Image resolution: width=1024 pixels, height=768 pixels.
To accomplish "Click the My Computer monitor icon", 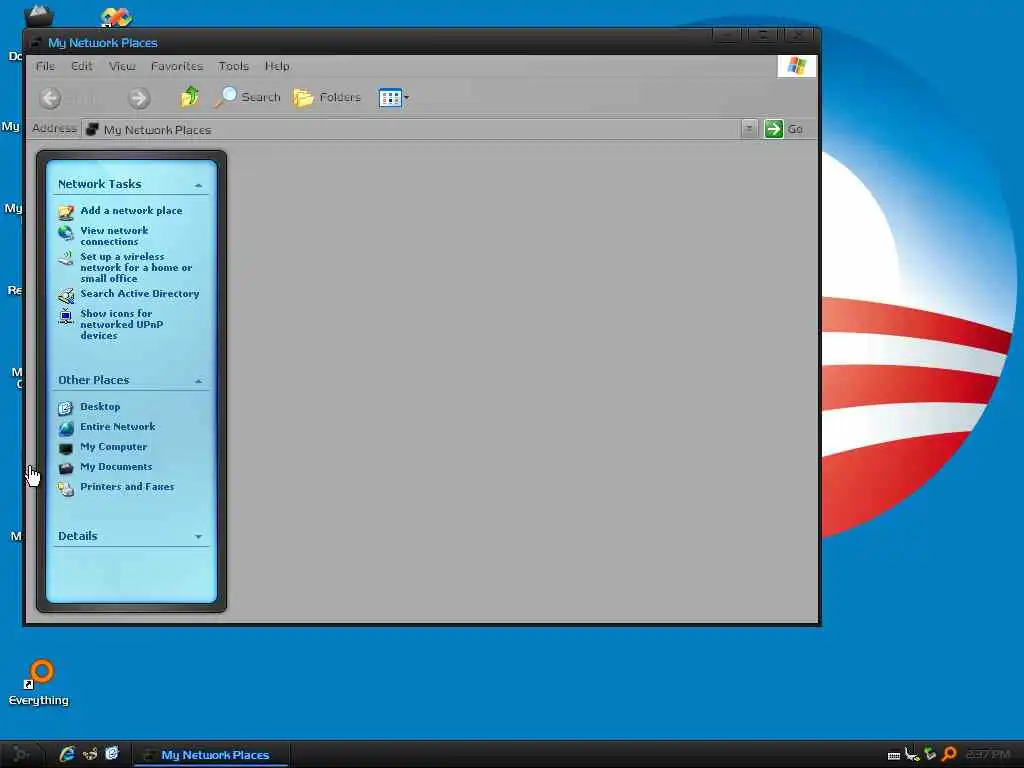I will (x=66, y=449).
